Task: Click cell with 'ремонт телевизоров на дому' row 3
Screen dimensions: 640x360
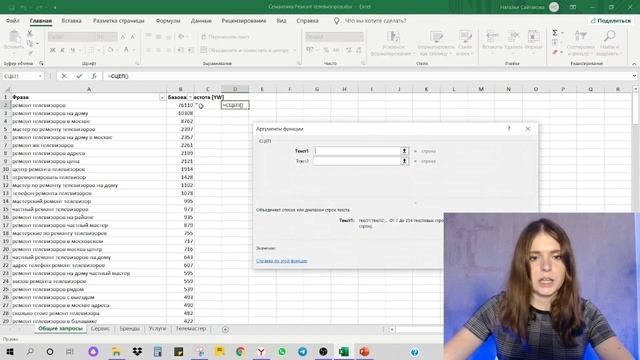Action: tap(89, 113)
